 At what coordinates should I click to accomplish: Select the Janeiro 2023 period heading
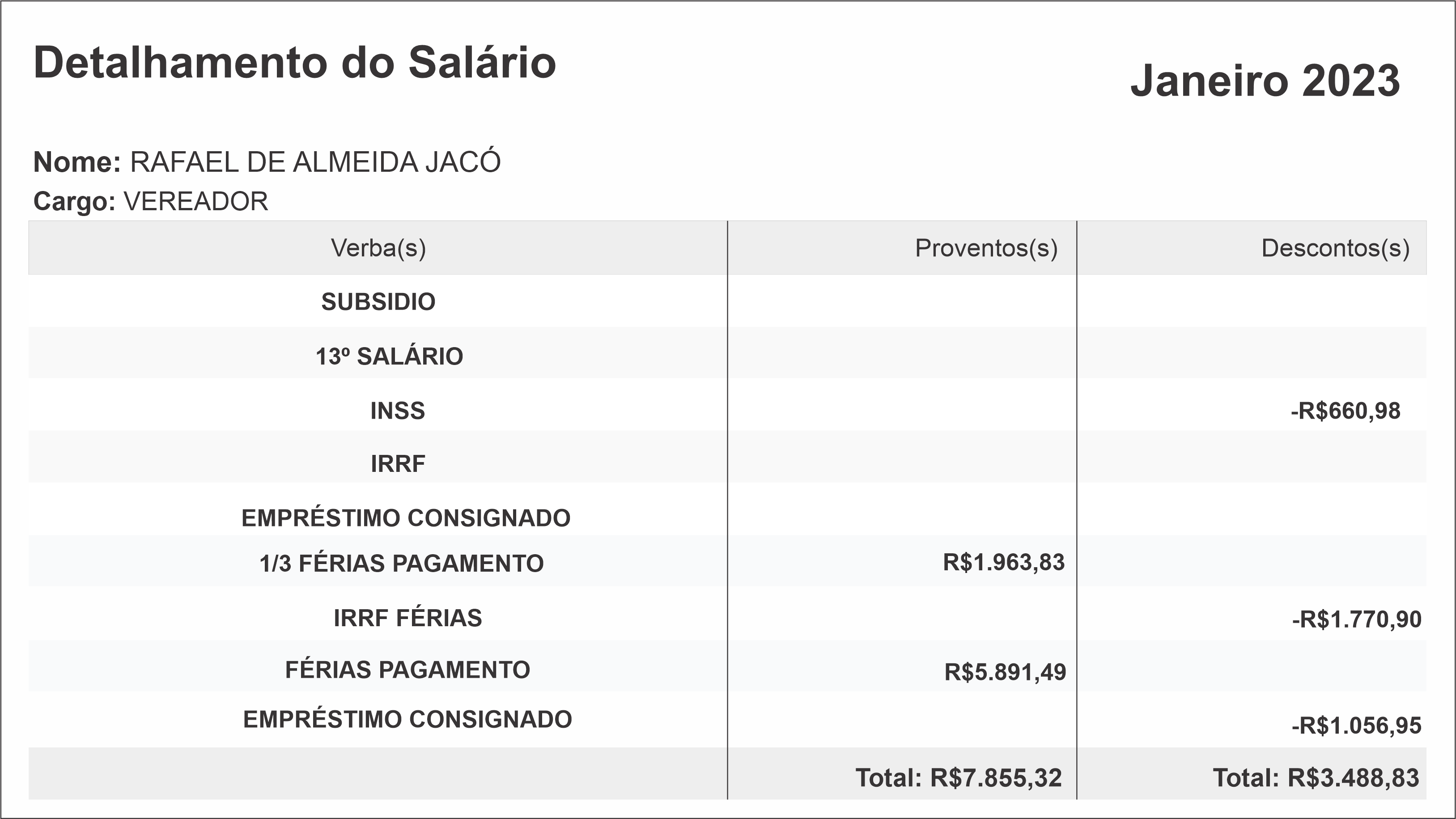[x=1265, y=81]
